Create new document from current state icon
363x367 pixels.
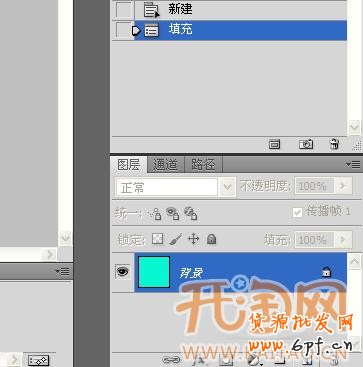[x=274, y=145]
